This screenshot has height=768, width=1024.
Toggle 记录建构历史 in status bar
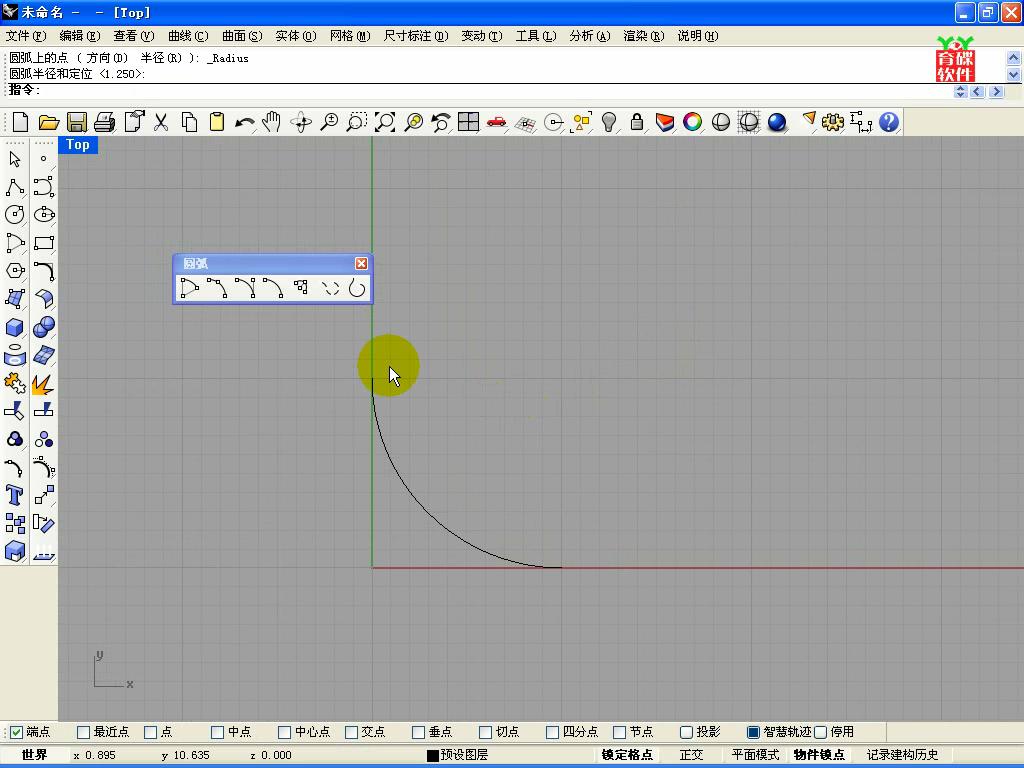point(903,755)
